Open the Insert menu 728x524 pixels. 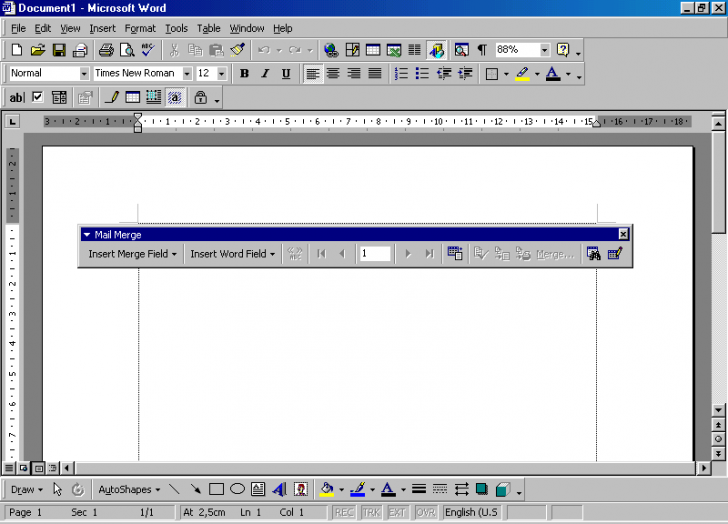(x=102, y=28)
